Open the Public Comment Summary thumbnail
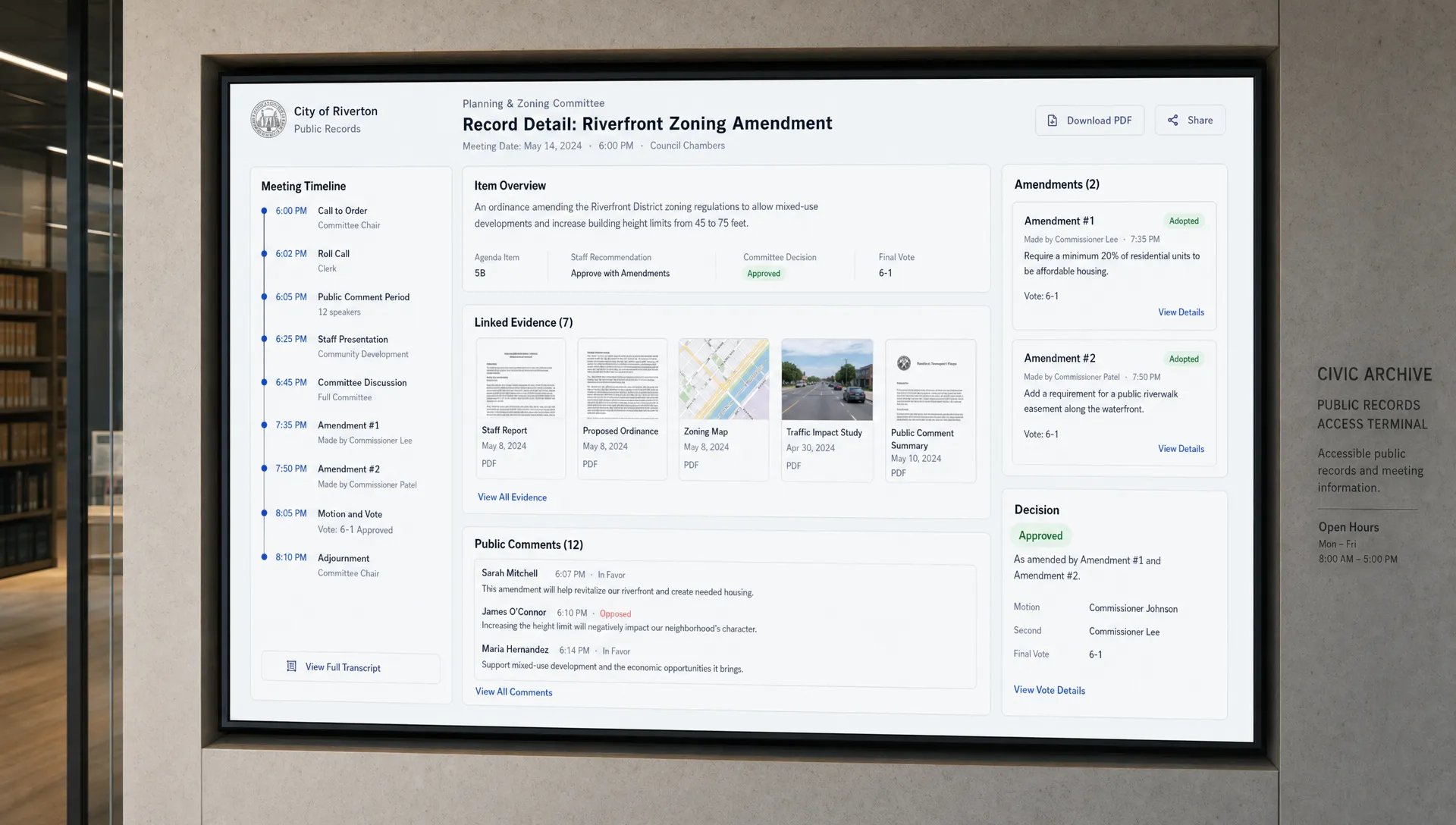 point(930,381)
